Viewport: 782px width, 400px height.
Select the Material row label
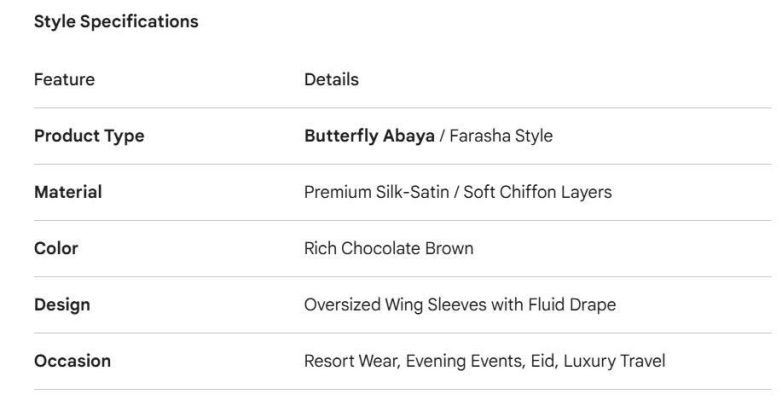click(x=68, y=192)
